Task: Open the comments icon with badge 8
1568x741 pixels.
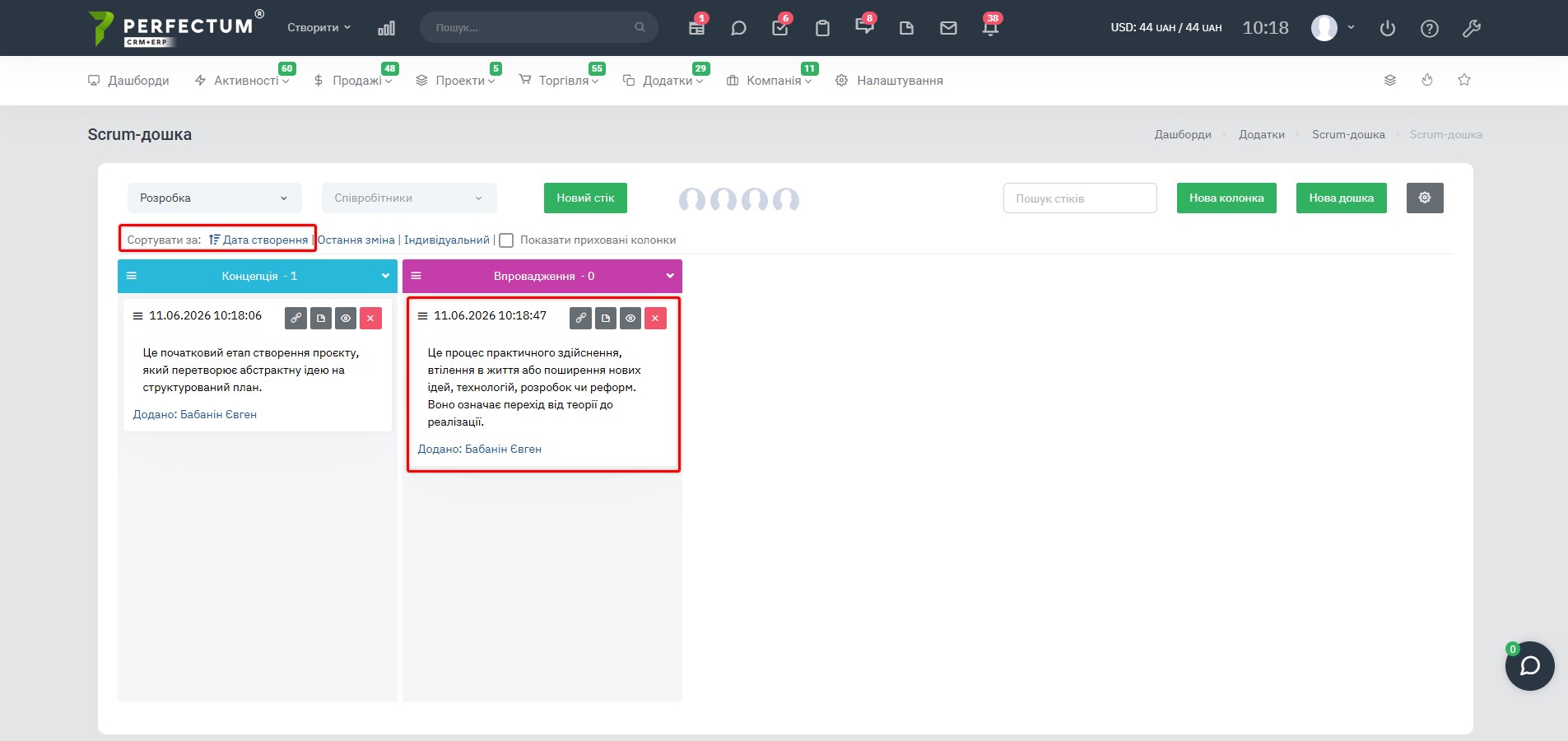Action: click(x=864, y=27)
